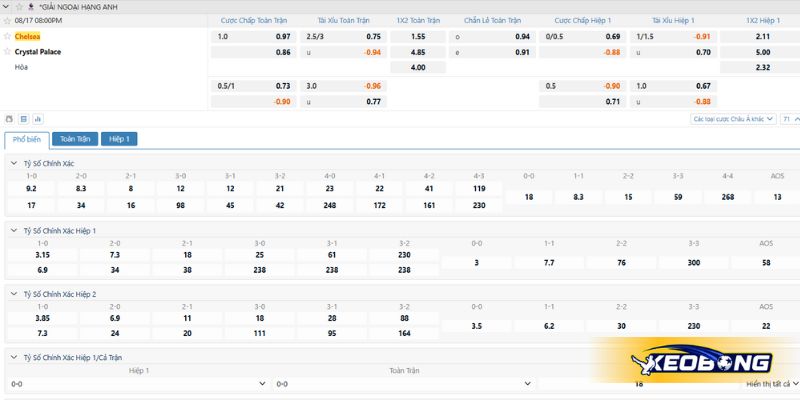Pick full-match correct score 4-0 odds 248
Screen dimensions: 800x400
click(330, 205)
